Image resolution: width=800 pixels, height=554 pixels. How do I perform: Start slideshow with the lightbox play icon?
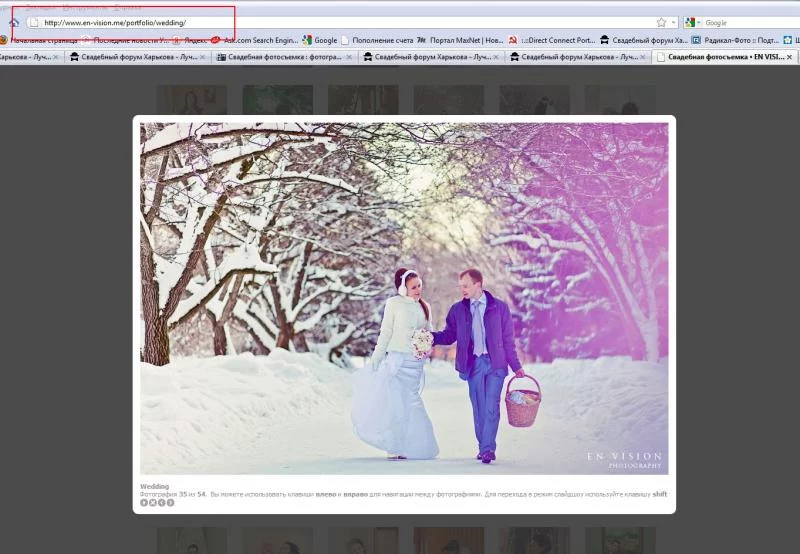144,502
